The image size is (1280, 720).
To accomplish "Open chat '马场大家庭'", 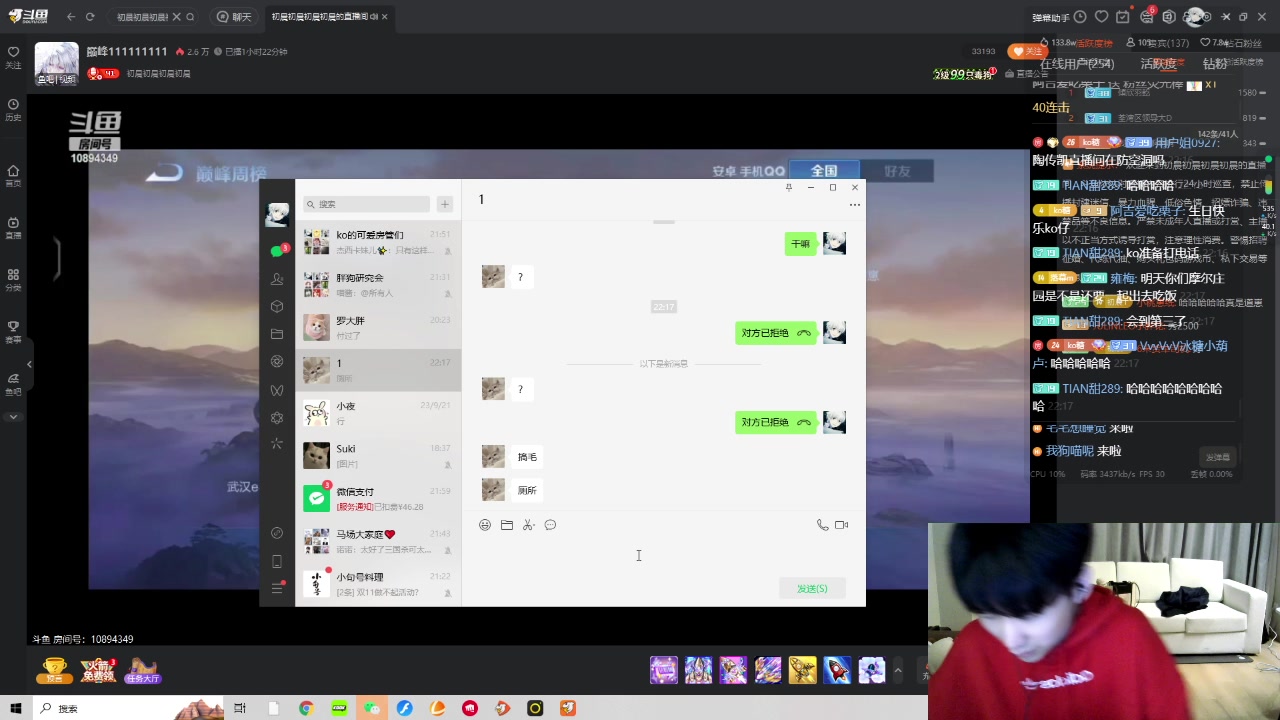I will [378, 541].
